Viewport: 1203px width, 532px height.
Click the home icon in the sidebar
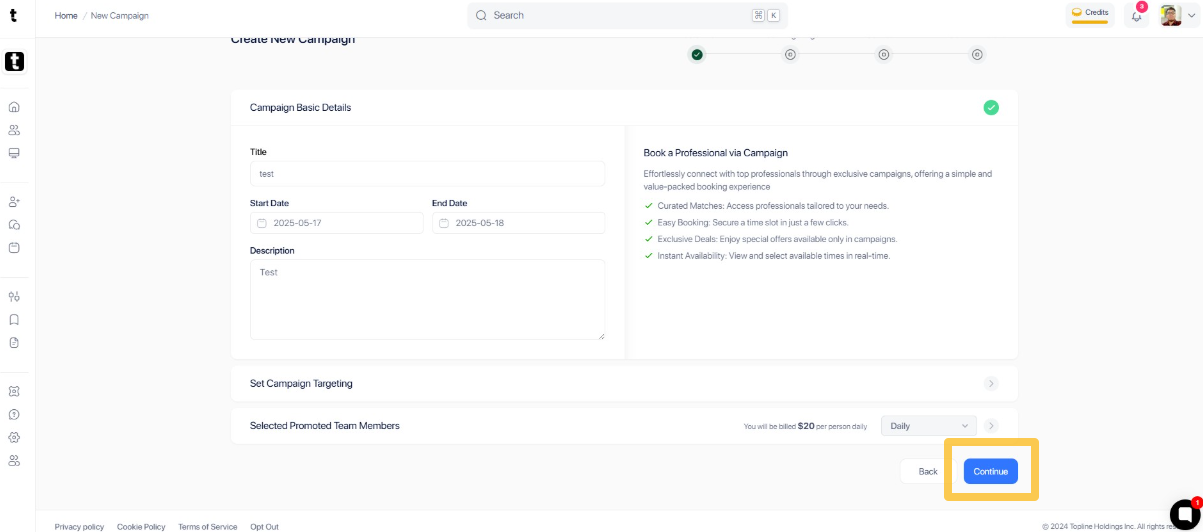click(14, 107)
